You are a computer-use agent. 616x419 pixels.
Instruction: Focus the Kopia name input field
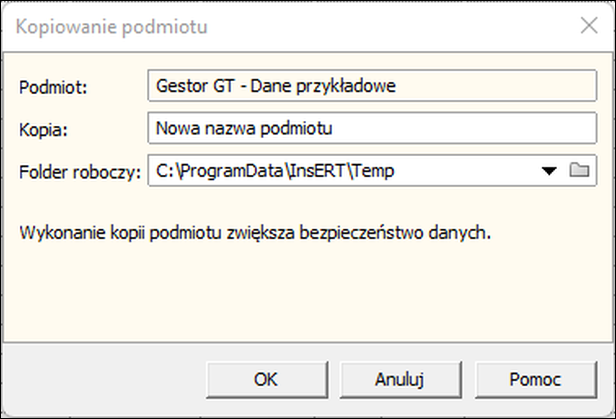(x=372, y=128)
